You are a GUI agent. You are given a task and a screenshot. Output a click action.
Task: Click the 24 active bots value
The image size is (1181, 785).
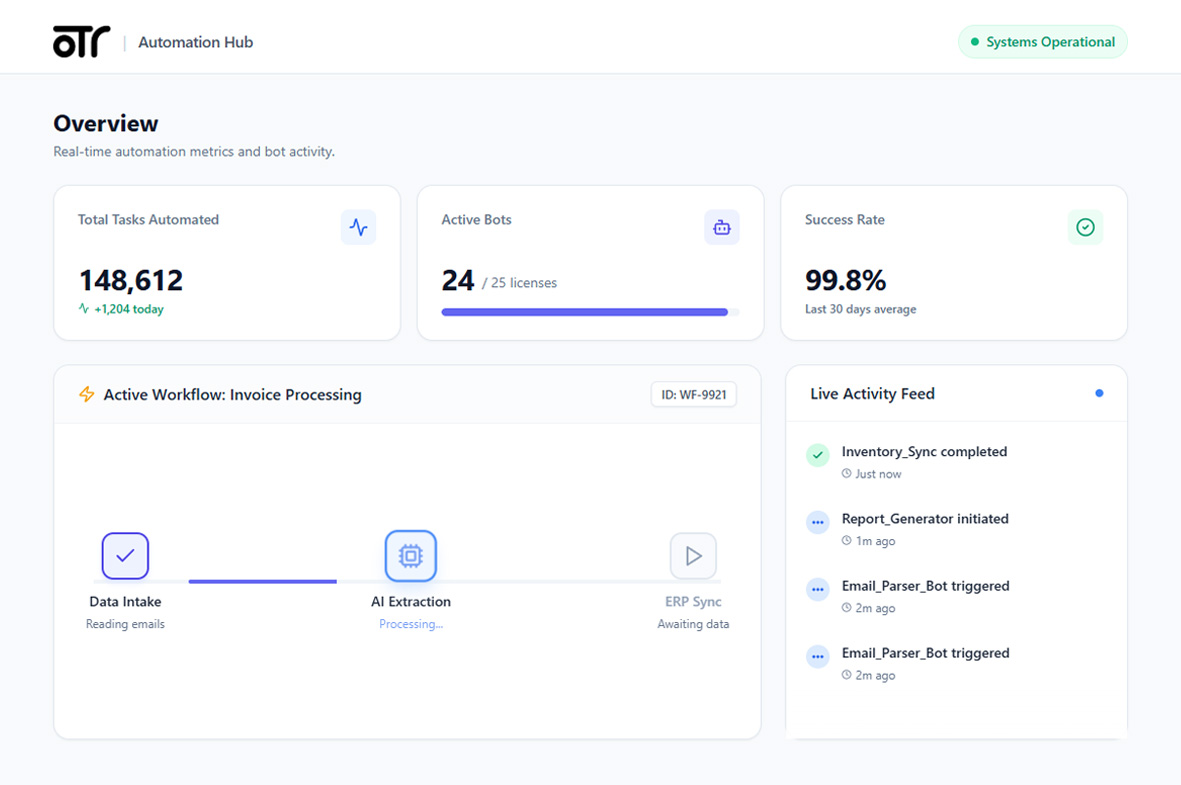458,280
